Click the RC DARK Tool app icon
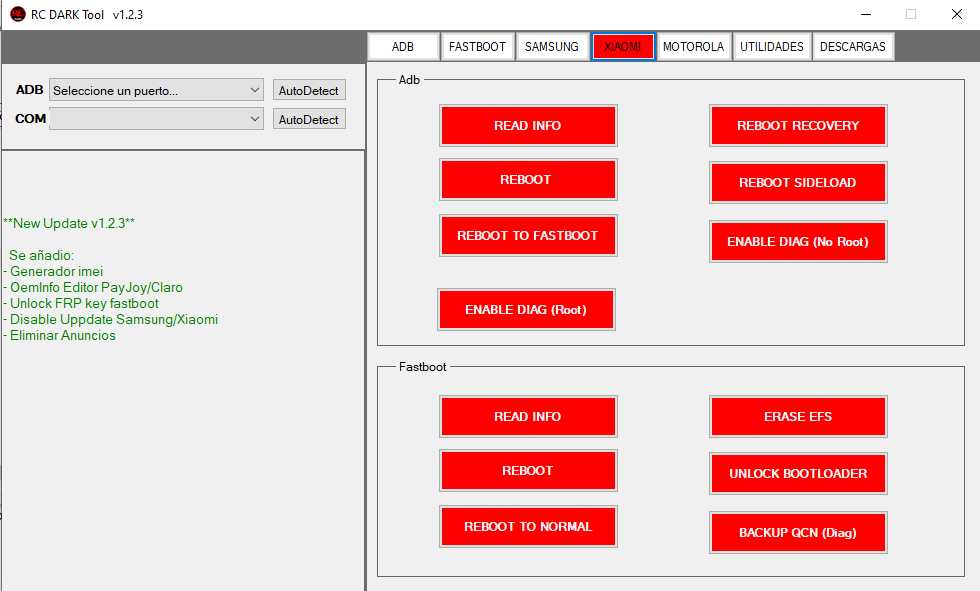Image resolution: width=980 pixels, height=591 pixels. coord(17,14)
